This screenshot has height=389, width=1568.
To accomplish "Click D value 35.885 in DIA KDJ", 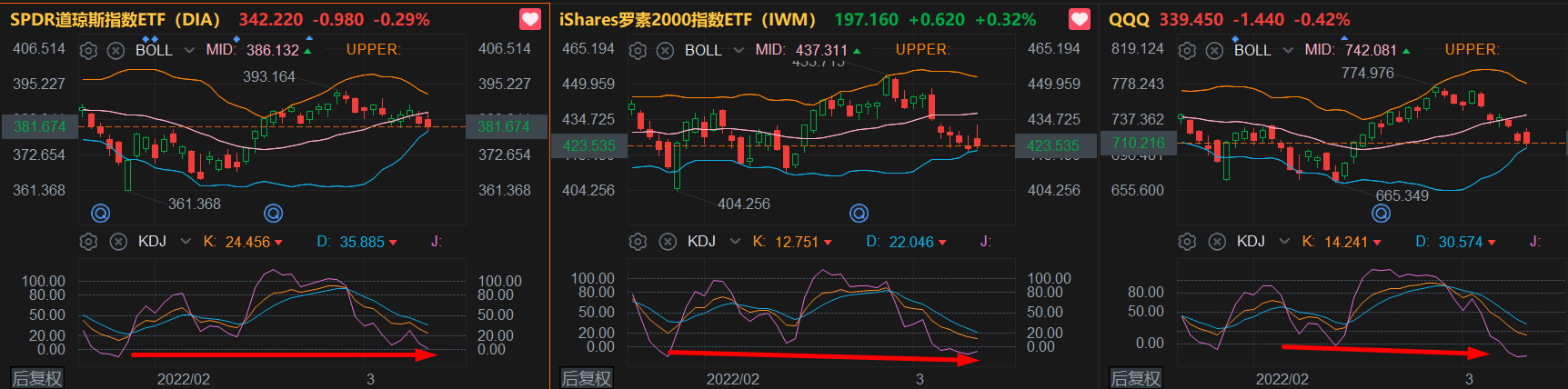I will coord(362,242).
